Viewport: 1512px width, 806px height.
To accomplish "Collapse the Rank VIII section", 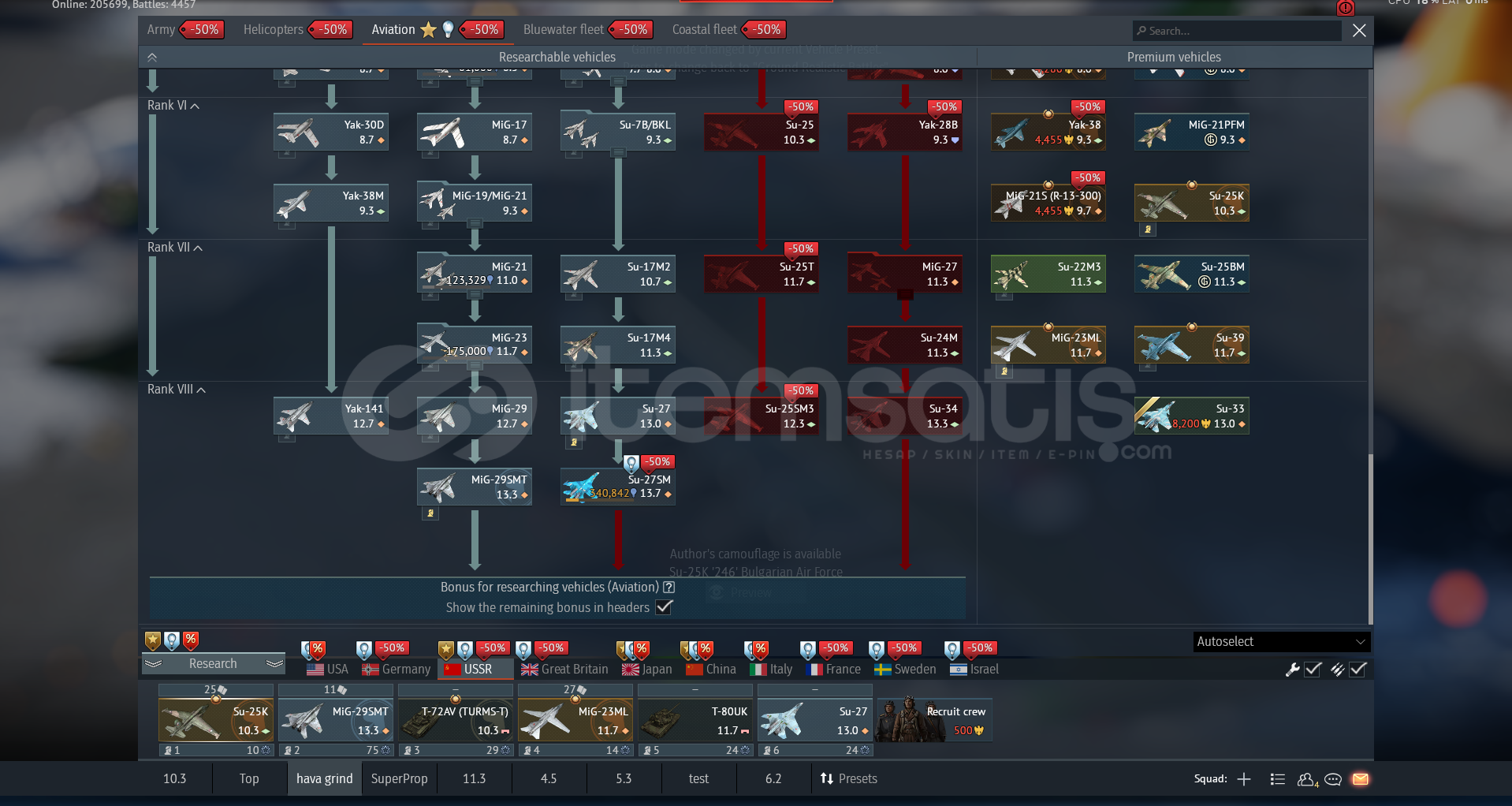I will (x=177, y=389).
